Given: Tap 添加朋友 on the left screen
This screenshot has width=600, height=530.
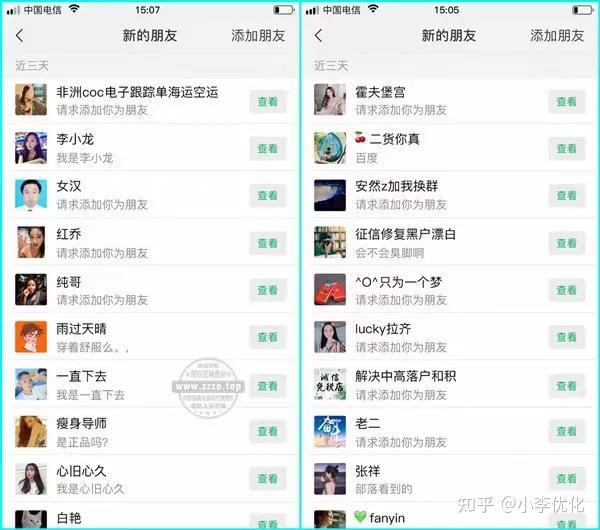Looking at the screenshot, I should (258, 36).
